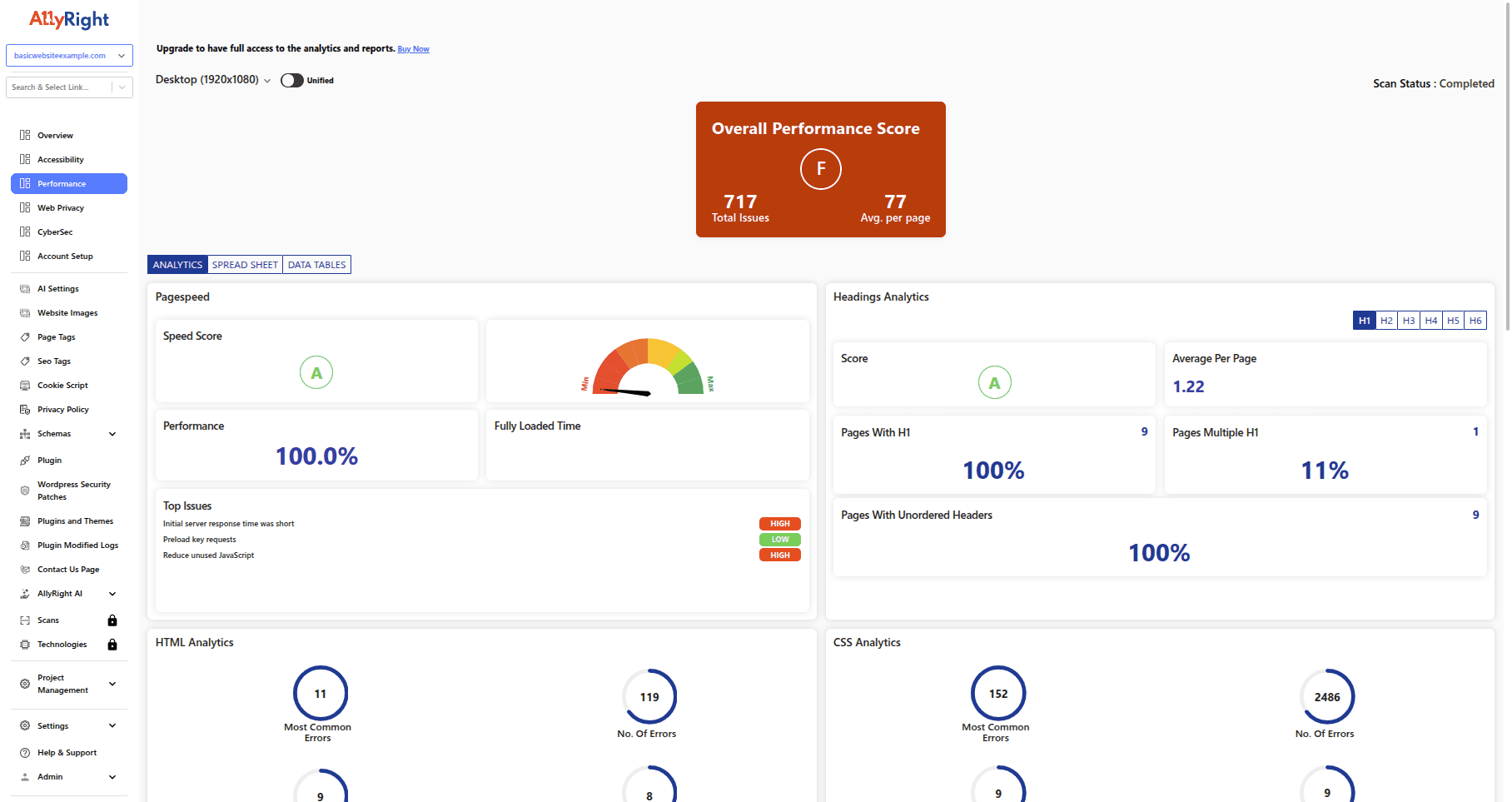Click the website selector input field
Image resolution: width=1512 pixels, height=802 pixels.
coord(69,55)
